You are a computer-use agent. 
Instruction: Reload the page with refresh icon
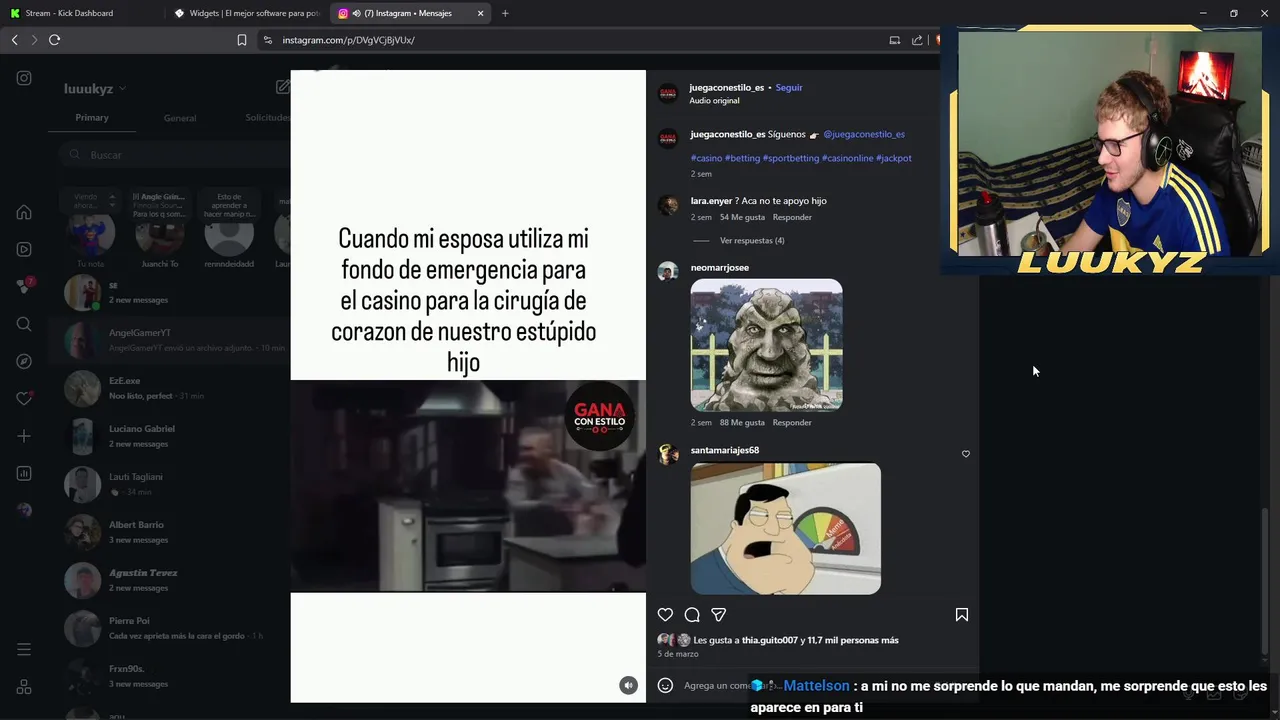tap(55, 40)
